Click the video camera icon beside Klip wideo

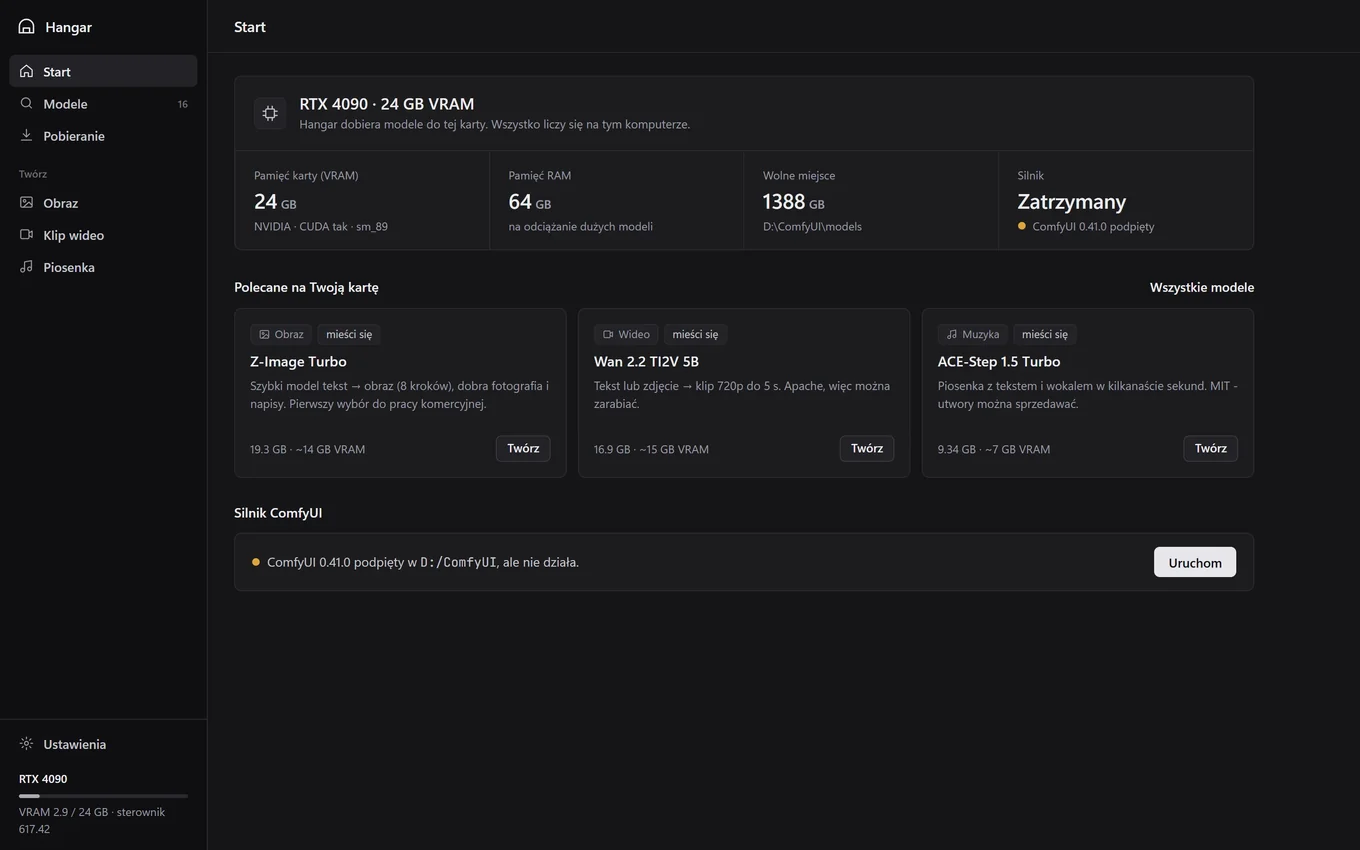[26, 235]
